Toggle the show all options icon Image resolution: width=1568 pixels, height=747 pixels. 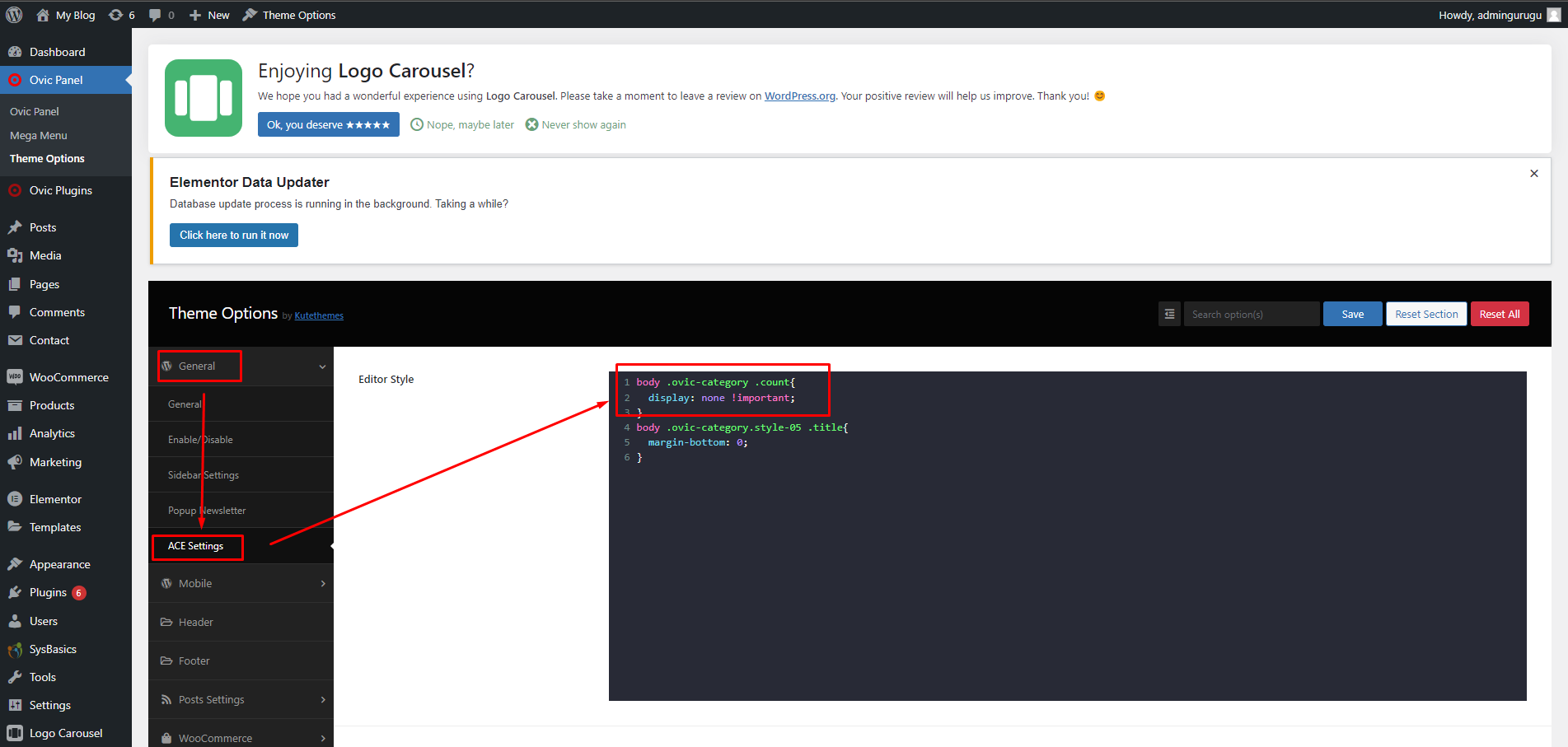1169,314
